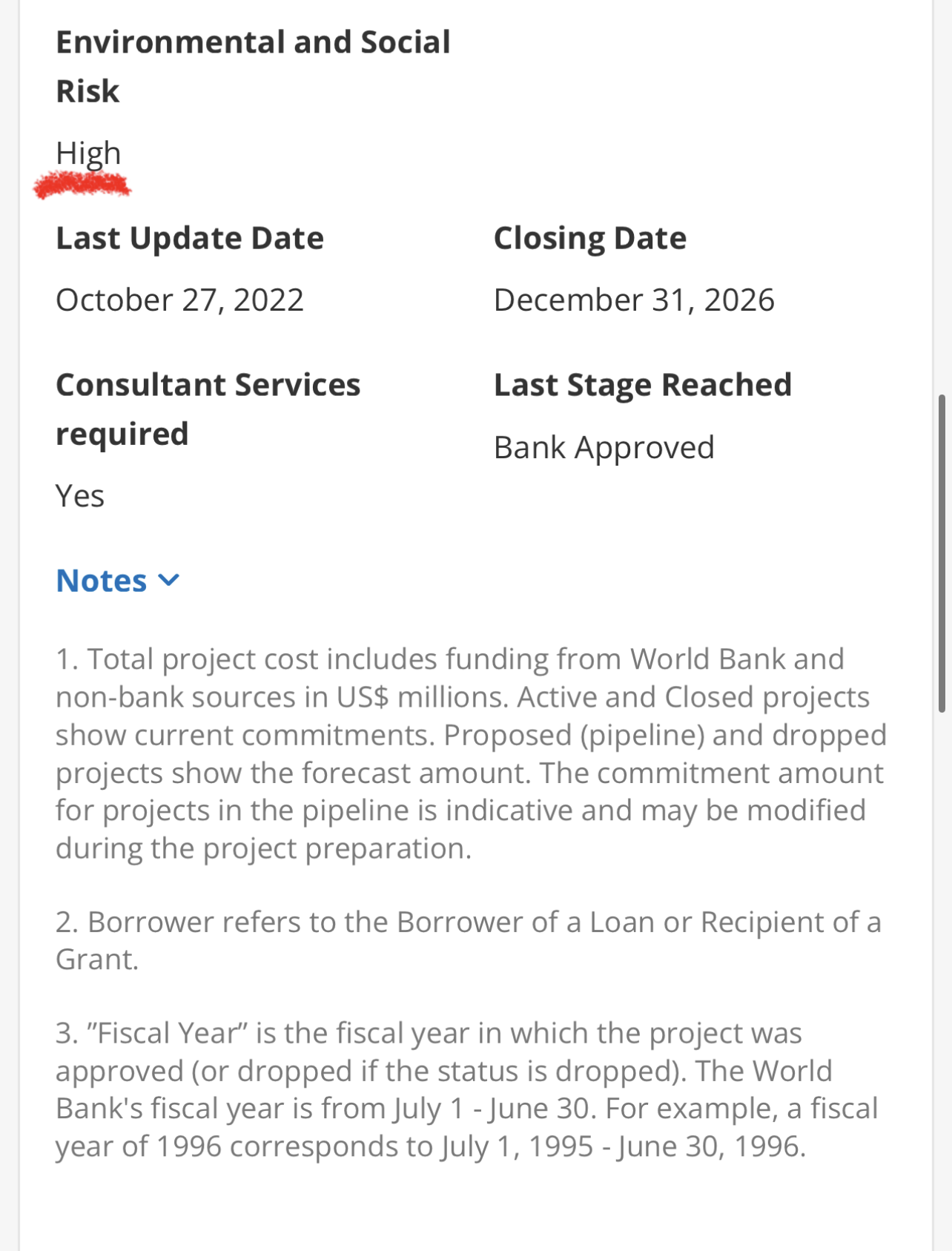Click note 3 about Fiscal Year

[467, 1089]
